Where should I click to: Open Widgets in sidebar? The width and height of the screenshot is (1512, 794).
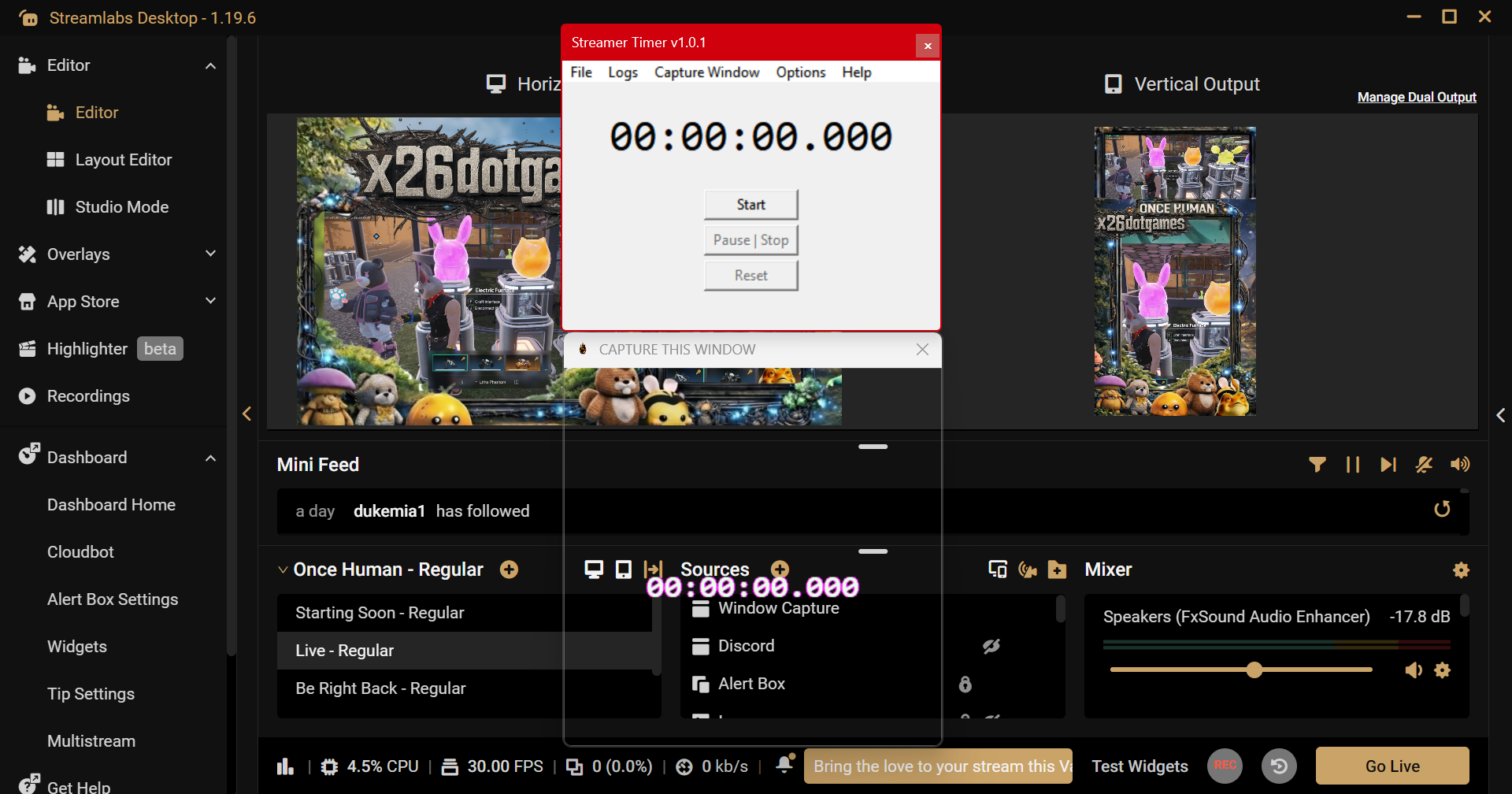[x=77, y=647]
